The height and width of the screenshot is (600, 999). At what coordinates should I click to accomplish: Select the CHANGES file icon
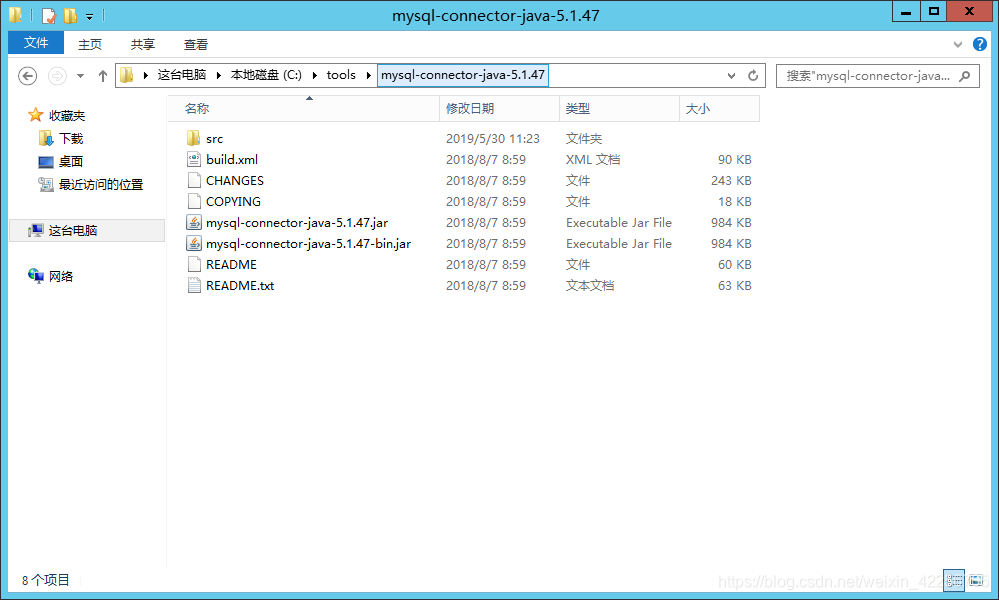point(194,180)
